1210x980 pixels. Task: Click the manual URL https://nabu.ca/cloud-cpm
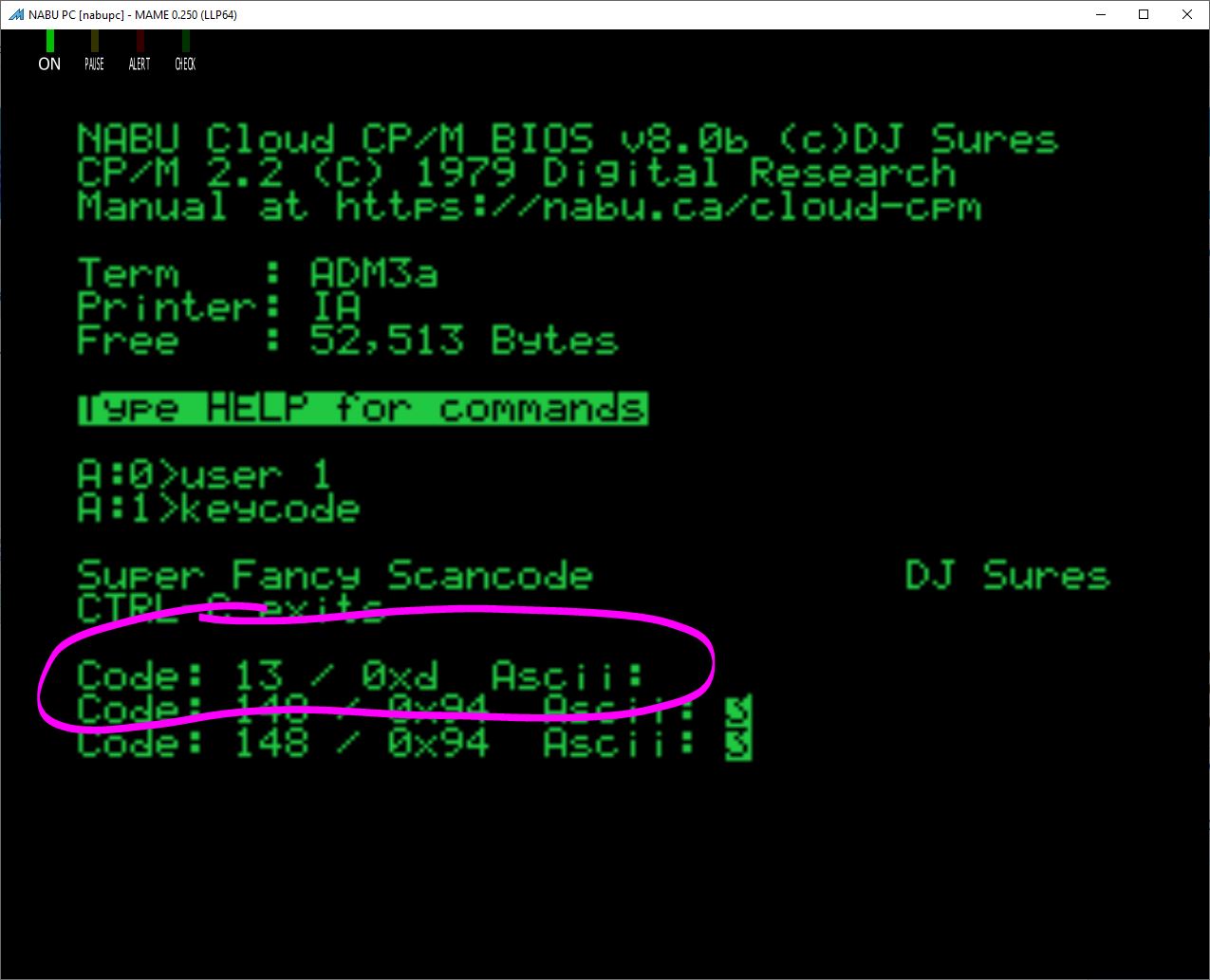click(x=659, y=208)
